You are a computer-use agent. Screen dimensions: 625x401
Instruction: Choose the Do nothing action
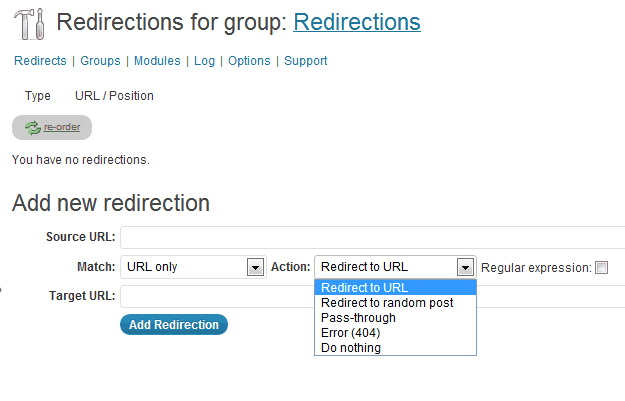[x=351, y=348]
